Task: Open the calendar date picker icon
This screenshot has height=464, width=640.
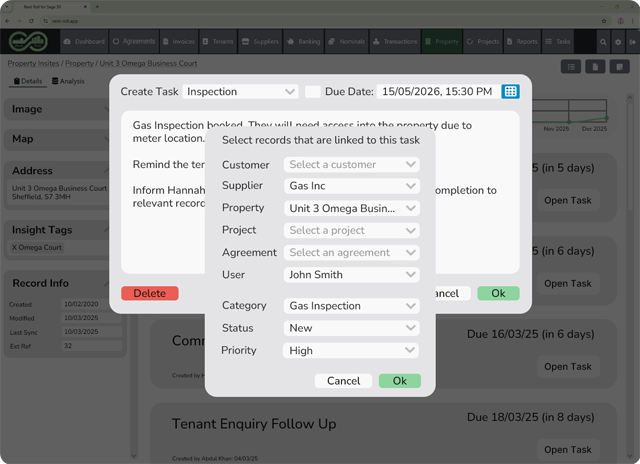Action: (x=510, y=91)
